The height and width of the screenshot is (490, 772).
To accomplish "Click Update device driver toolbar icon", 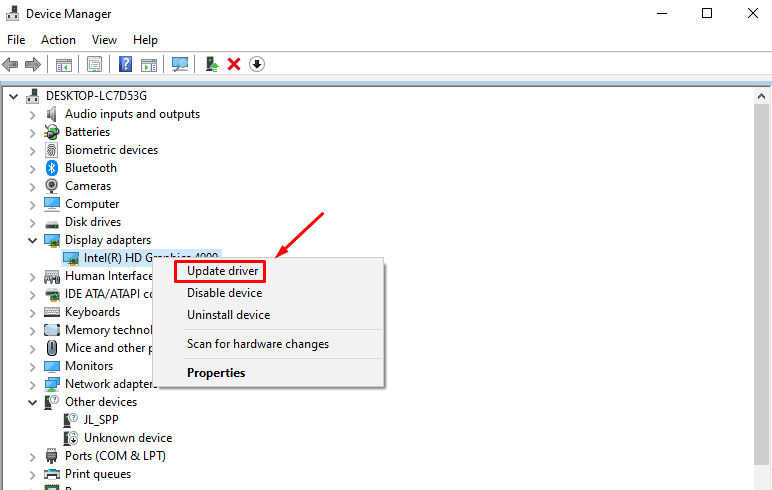I will (x=212, y=64).
